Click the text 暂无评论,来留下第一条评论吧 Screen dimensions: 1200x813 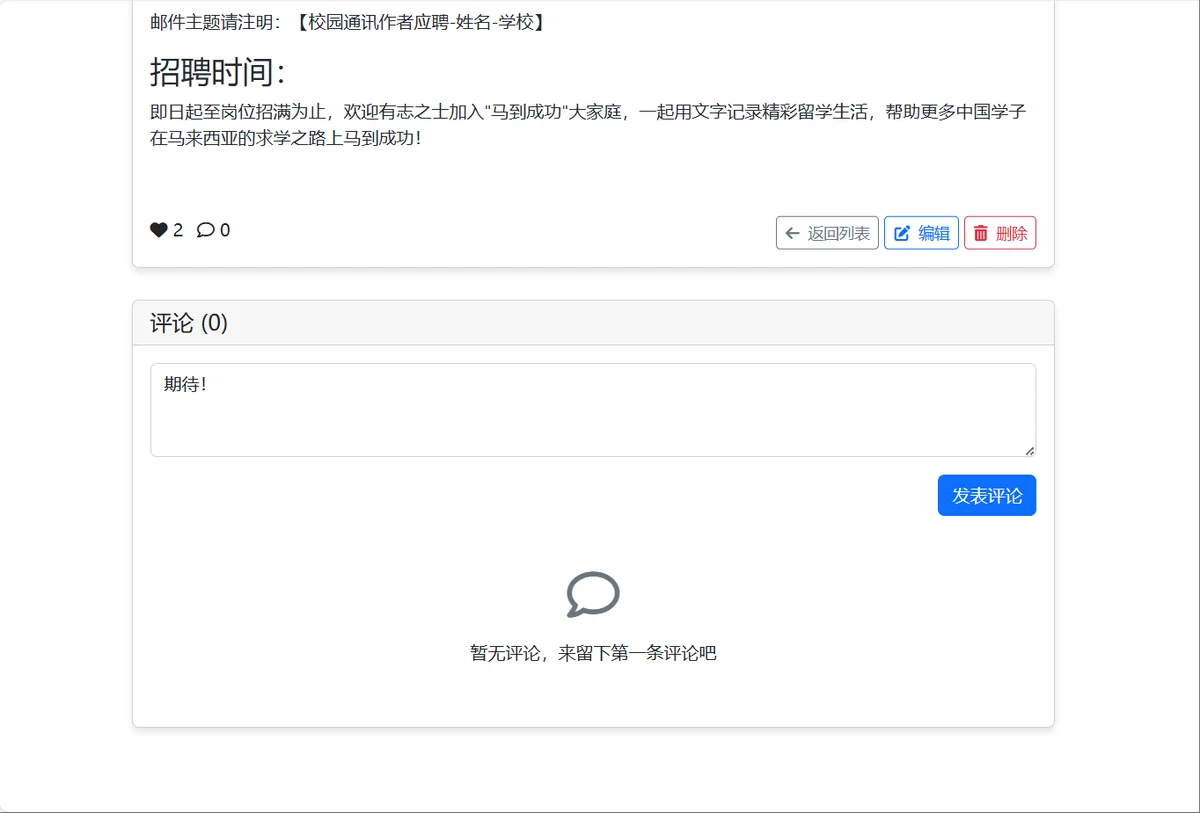point(593,654)
